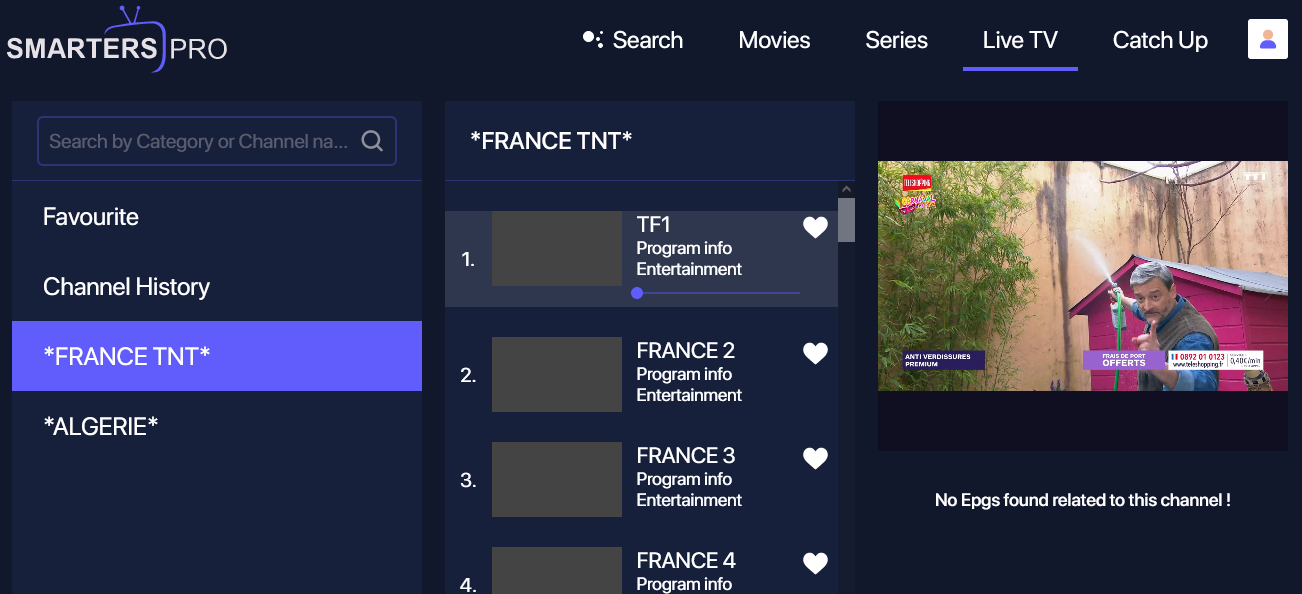The width and height of the screenshot is (1302, 594).
Task: Toggle favourite heart for FRANCE 4
Action: coord(816,563)
